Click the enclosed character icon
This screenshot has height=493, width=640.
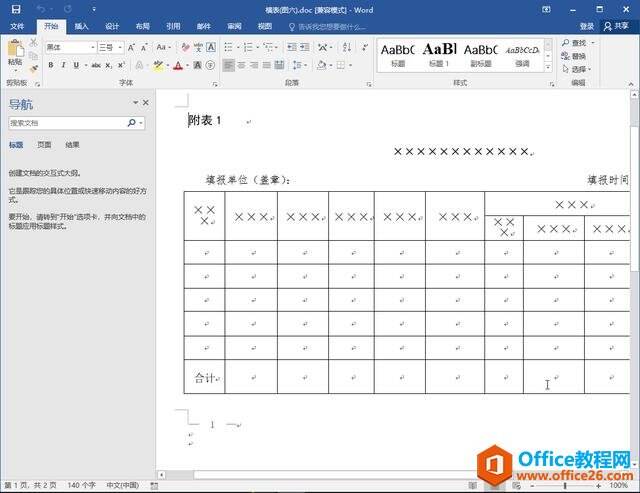click(x=210, y=65)
